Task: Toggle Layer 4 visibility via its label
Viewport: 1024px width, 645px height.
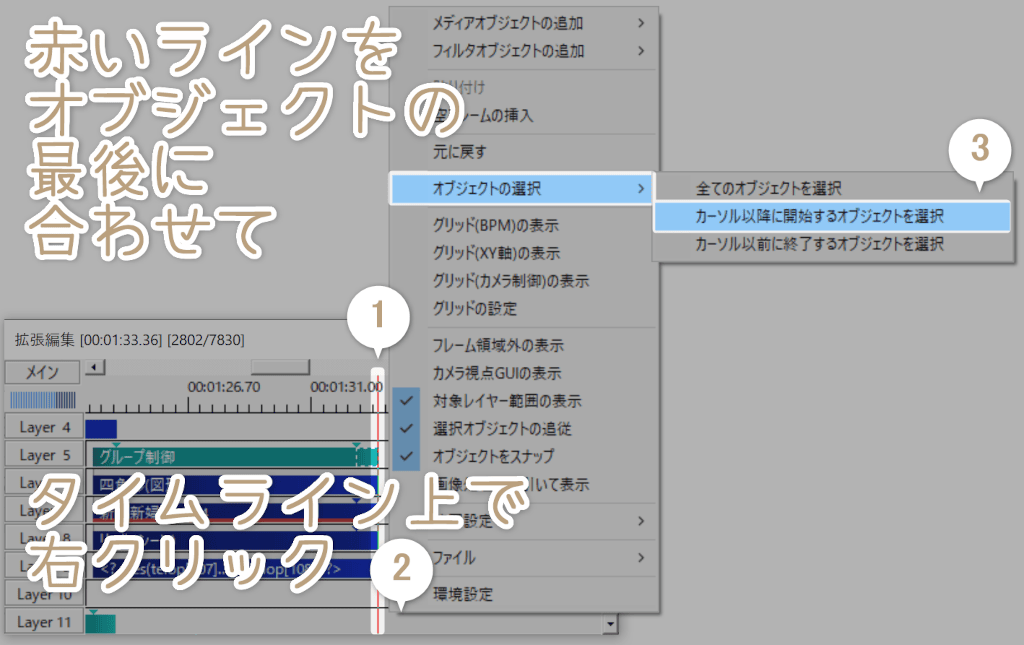Action: pyautogui.click(x=43, y=428)
